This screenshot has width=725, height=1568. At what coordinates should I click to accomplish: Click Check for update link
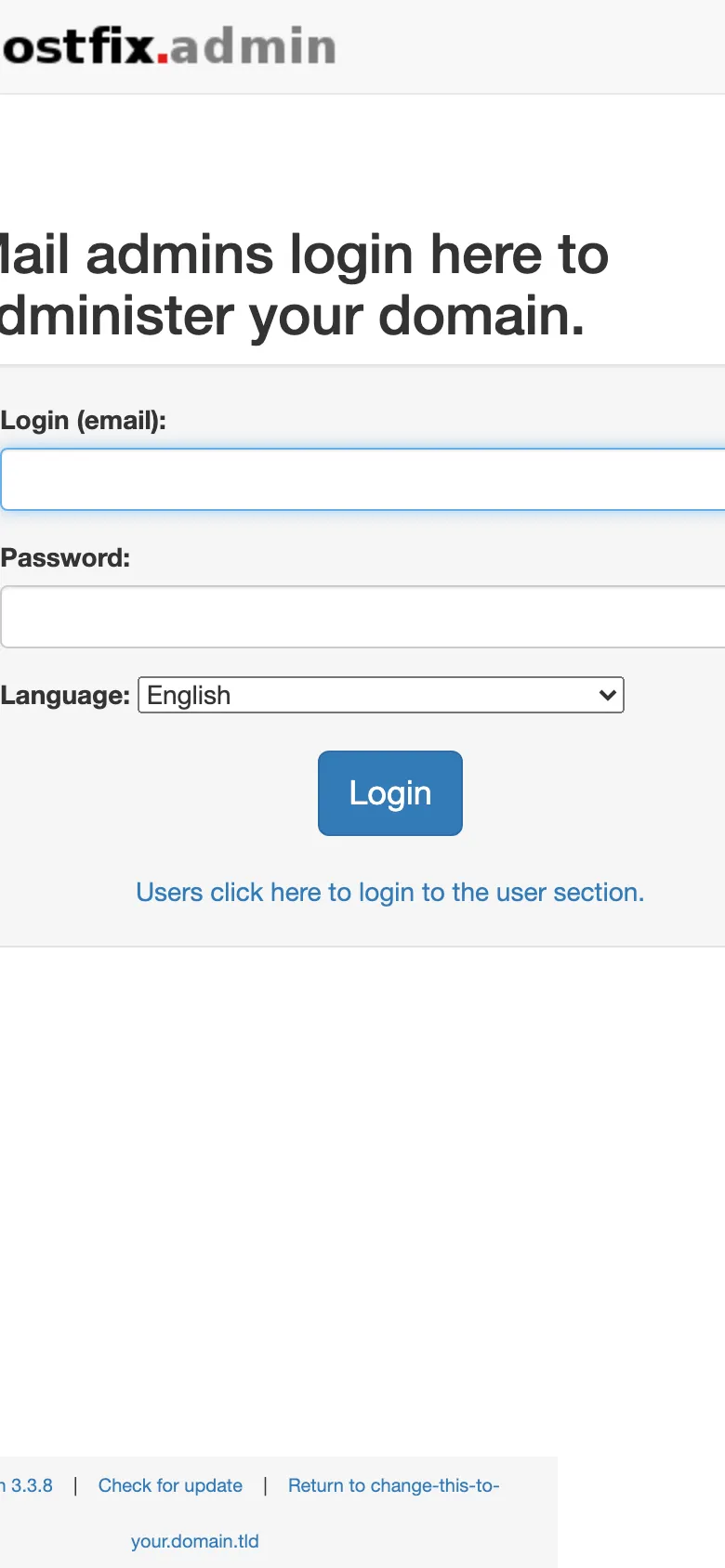click(x=170, y=1485)
